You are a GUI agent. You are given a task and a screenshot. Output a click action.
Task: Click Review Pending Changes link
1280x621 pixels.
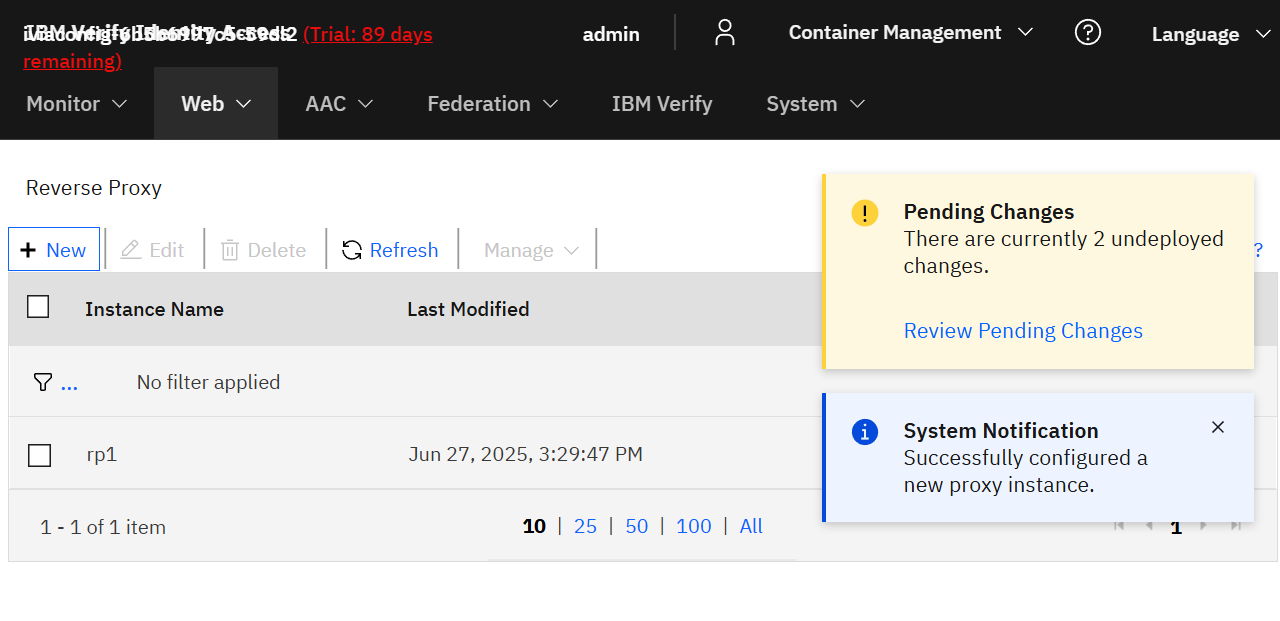click(x=1023, y=331)
